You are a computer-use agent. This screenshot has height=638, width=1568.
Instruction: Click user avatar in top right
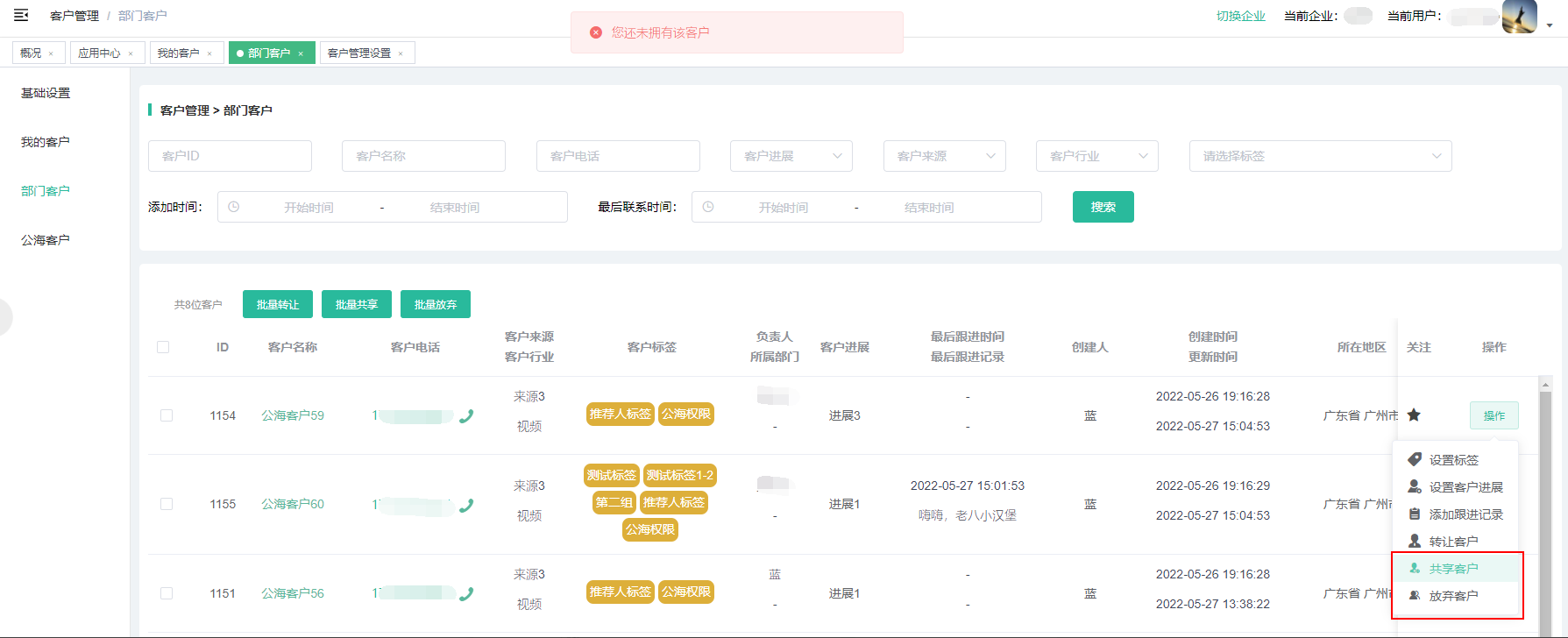[x=1519, y=16]
